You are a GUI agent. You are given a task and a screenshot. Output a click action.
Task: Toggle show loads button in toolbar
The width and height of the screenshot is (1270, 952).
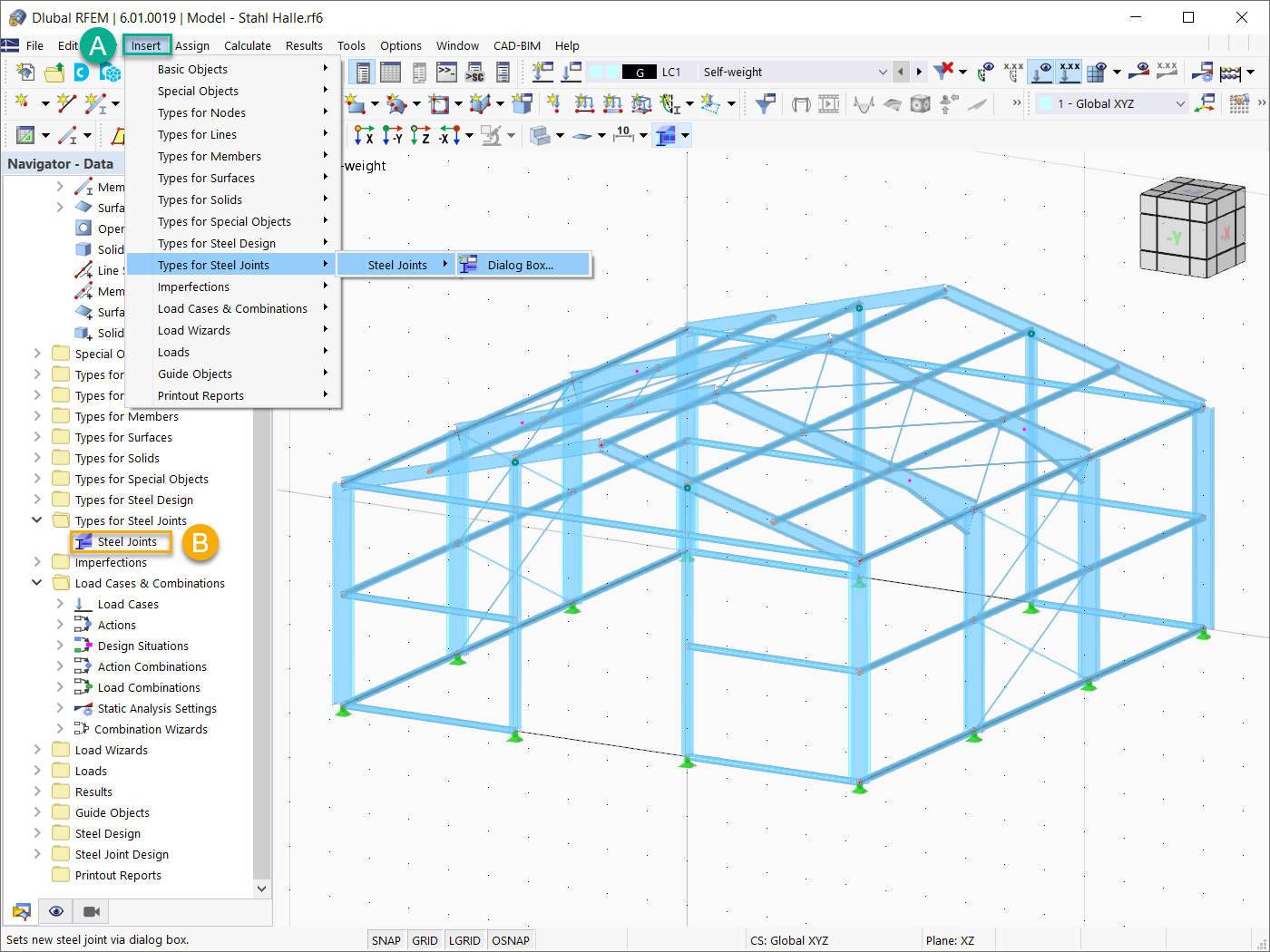tap(1042, 72)
